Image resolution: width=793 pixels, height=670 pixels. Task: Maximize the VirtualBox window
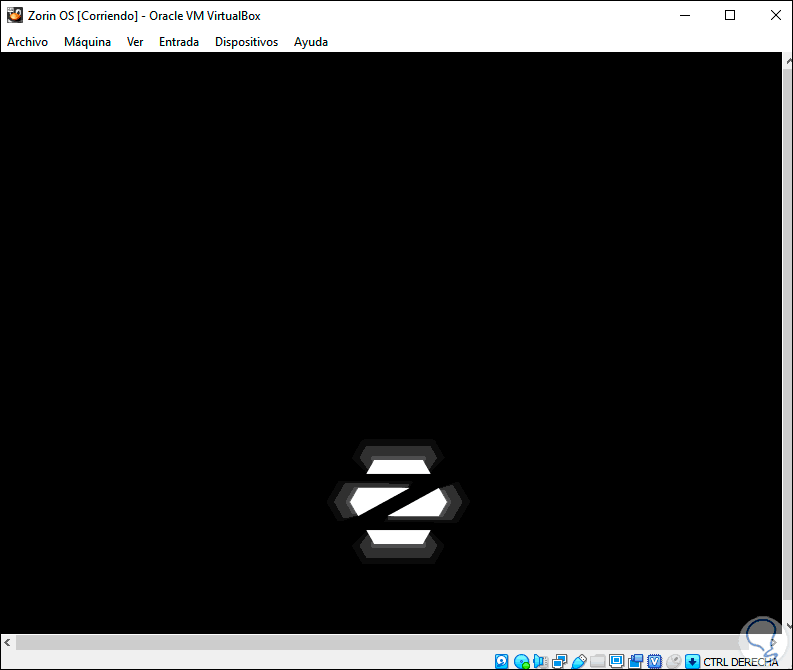coord(730,15)
